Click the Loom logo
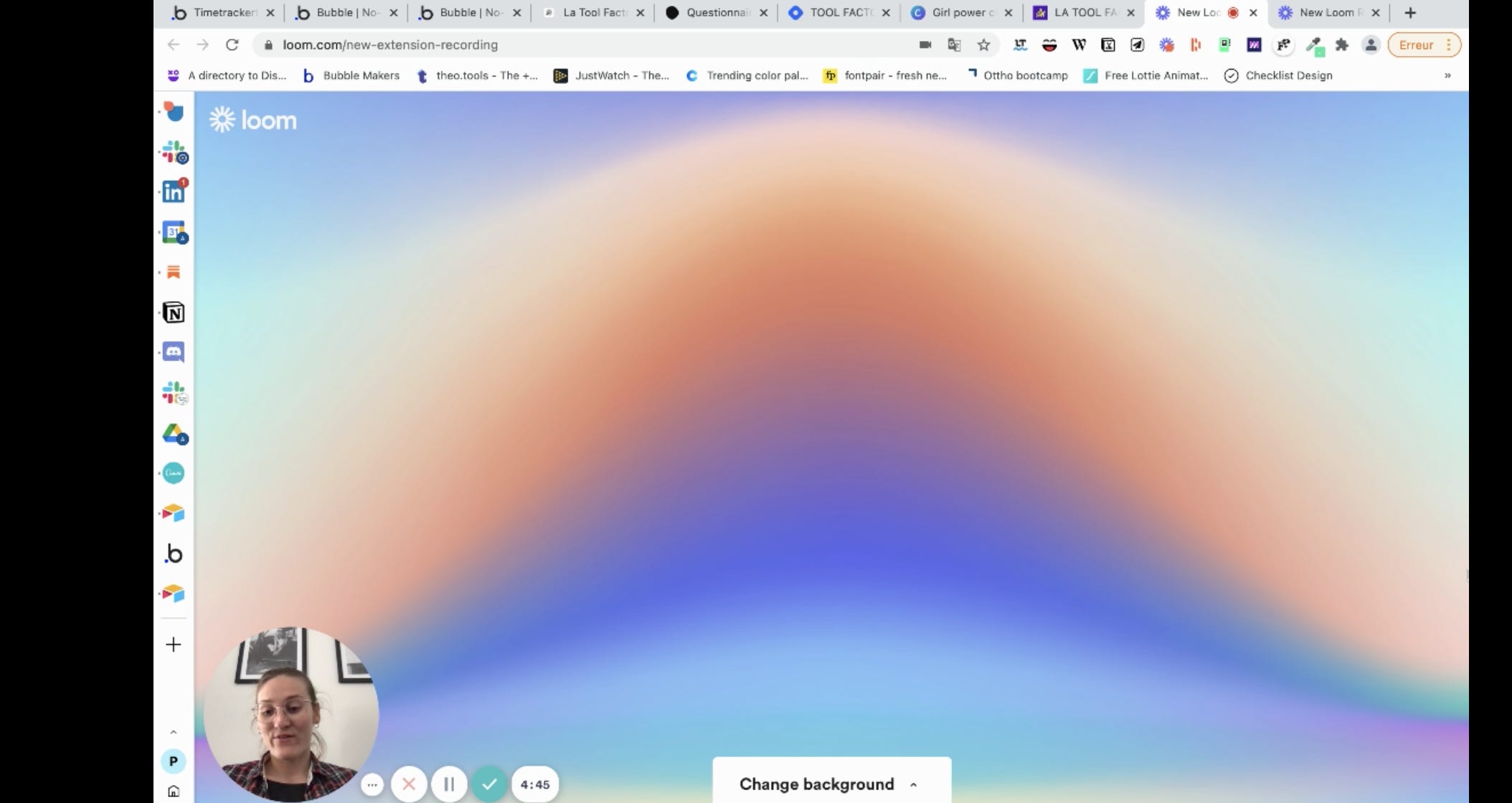This screenshot has height=803, width=1512. [x=253, y=120]
